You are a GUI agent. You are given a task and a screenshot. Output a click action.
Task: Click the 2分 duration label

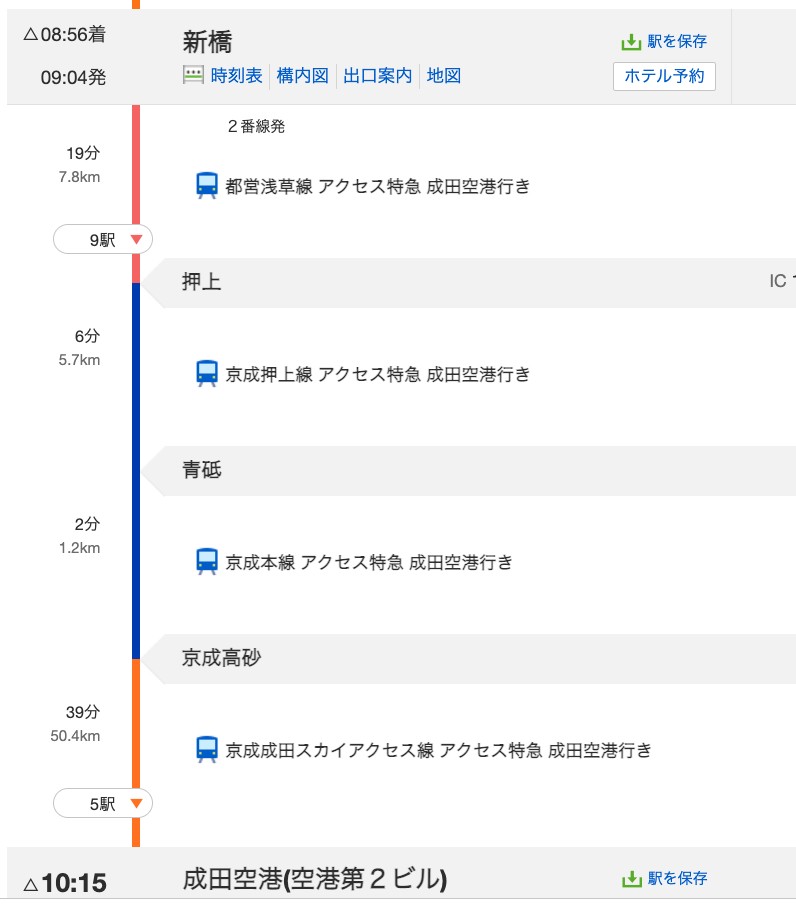pos(88,524)
